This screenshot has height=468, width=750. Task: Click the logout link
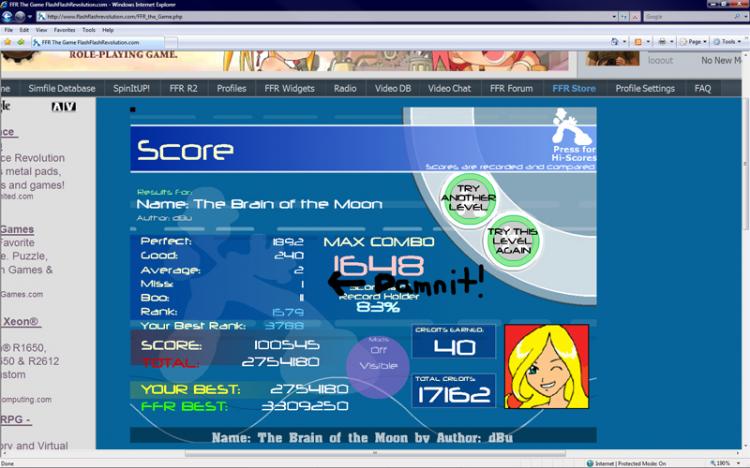pos(661,61)
